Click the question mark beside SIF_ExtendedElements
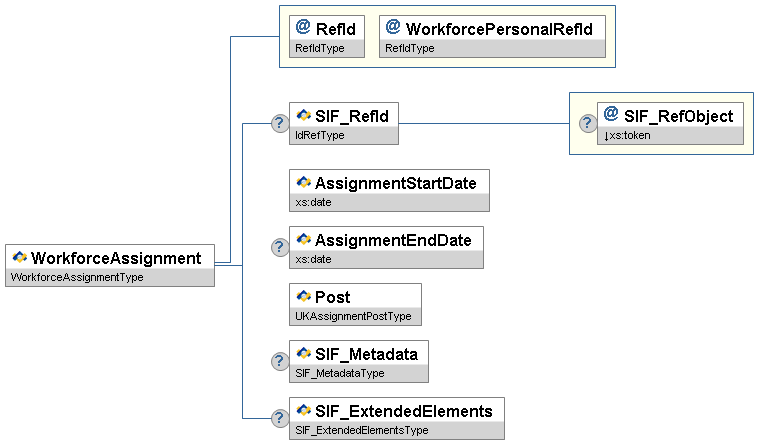 (x=280, y=418)
